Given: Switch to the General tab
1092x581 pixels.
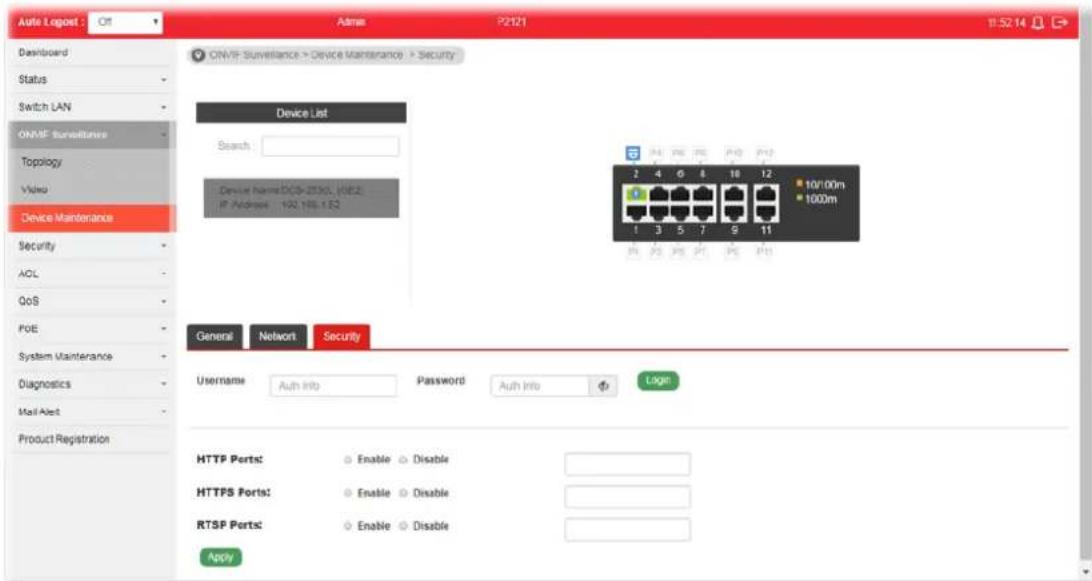Looking at the screenshot, I should pyautogui.click(x=214, y=336).
